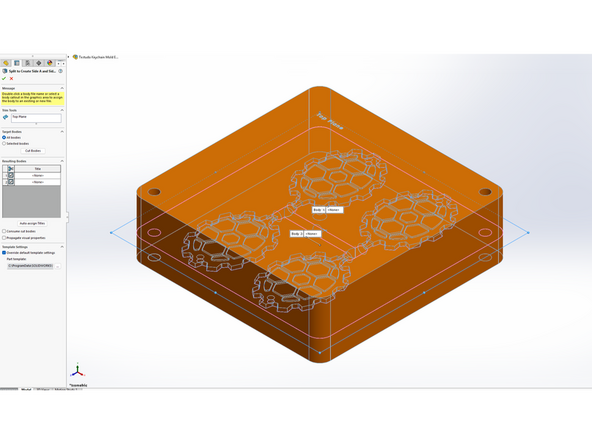This screenshot has width=592, height=444.
Task: Collapse the Resulting Bodies section
Action: click(x=62, y=161)
